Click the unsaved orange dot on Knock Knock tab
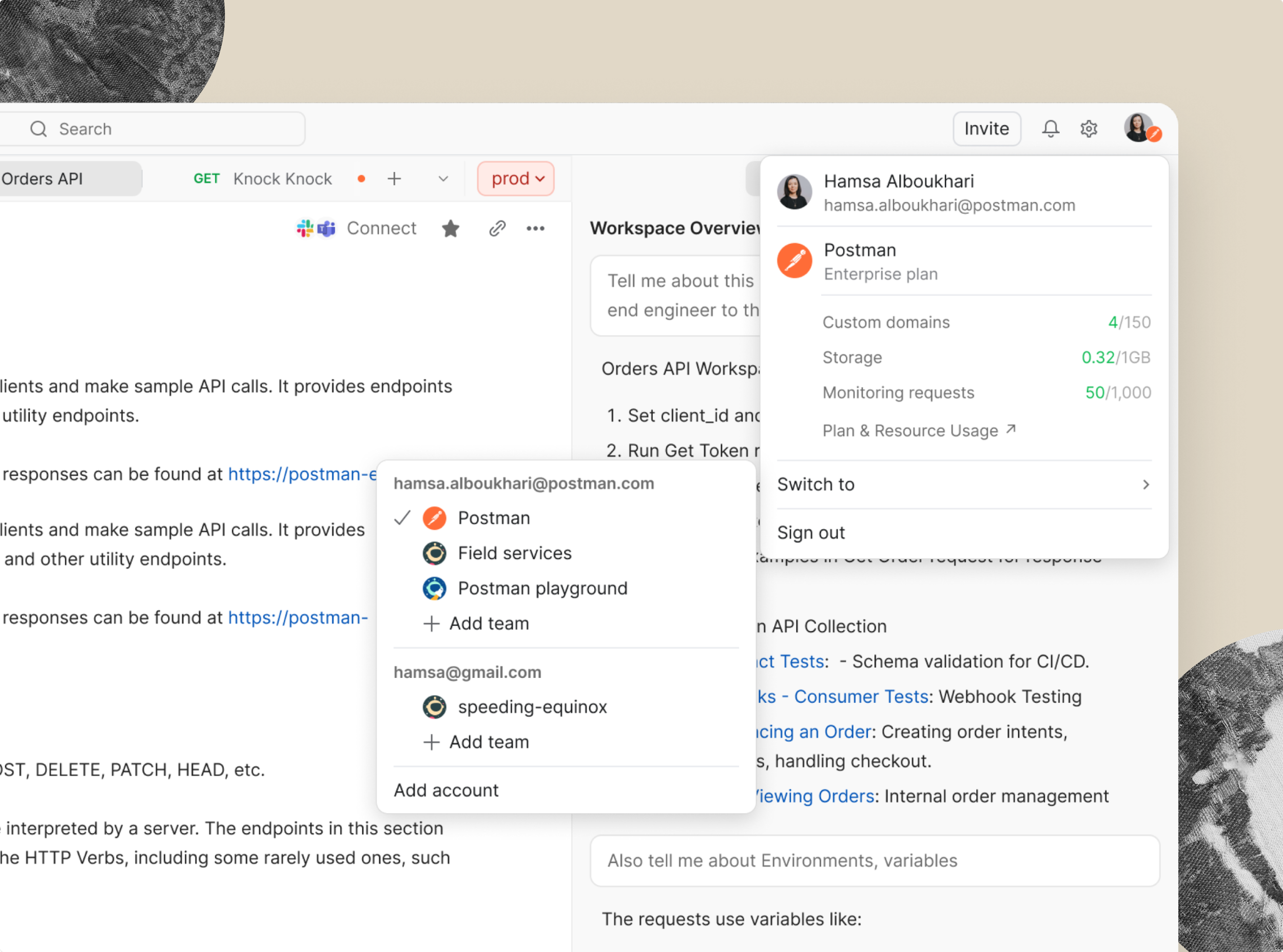1283x952 pixels. point(361,179)
